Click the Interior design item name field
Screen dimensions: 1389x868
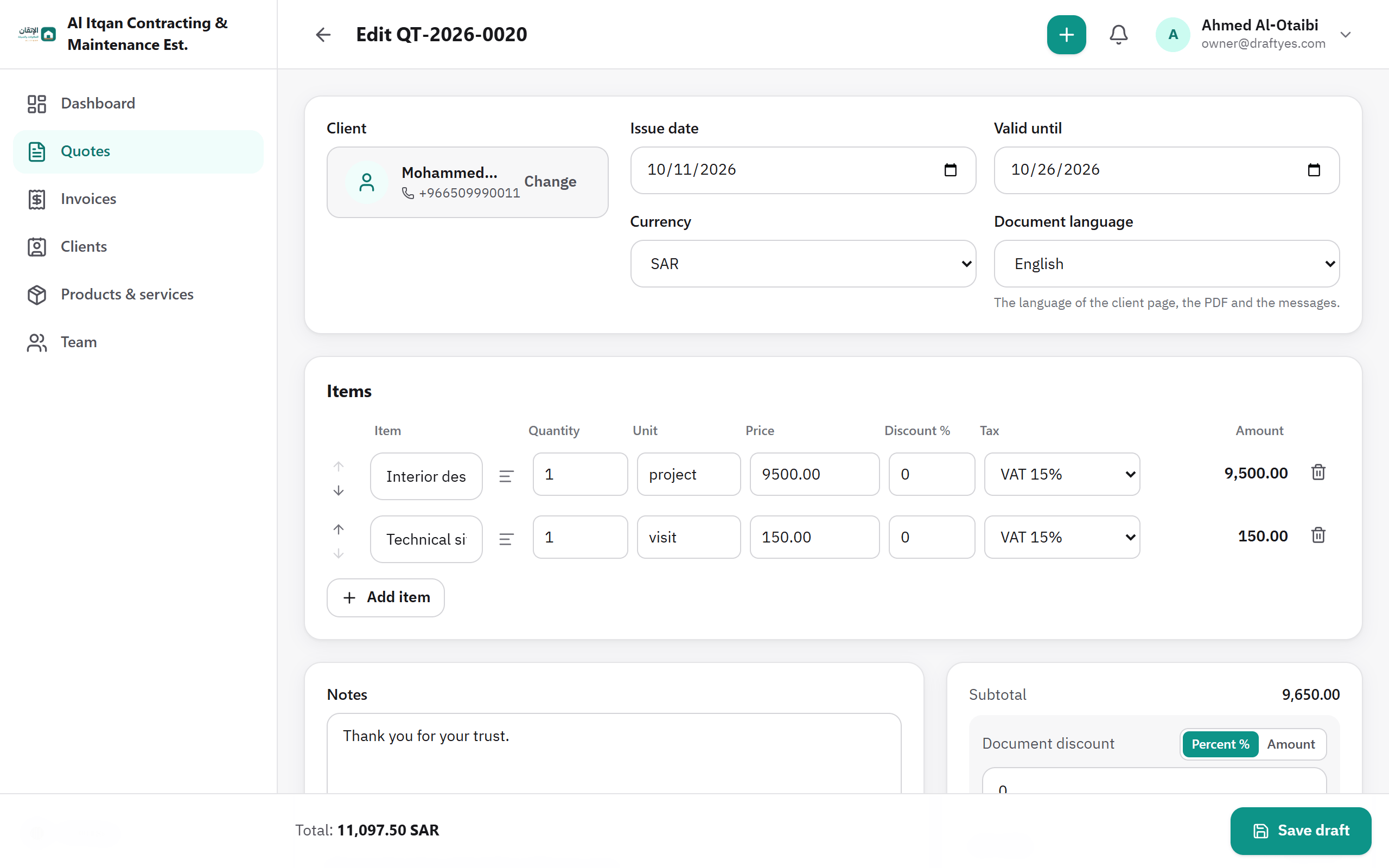426,476
